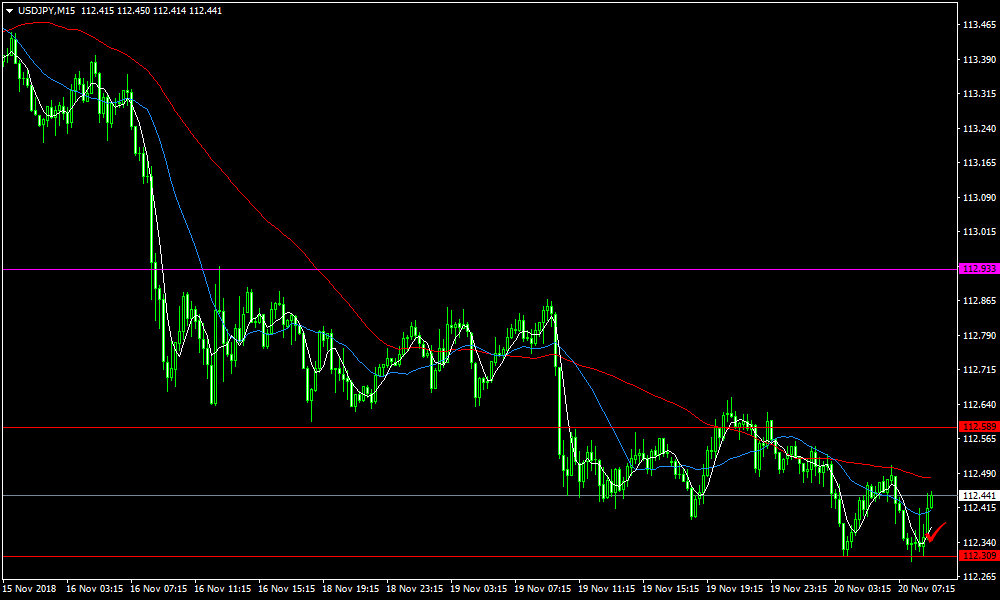
Task: Click the 18 Nov 23:15 time label
Action: pos(415,588)
